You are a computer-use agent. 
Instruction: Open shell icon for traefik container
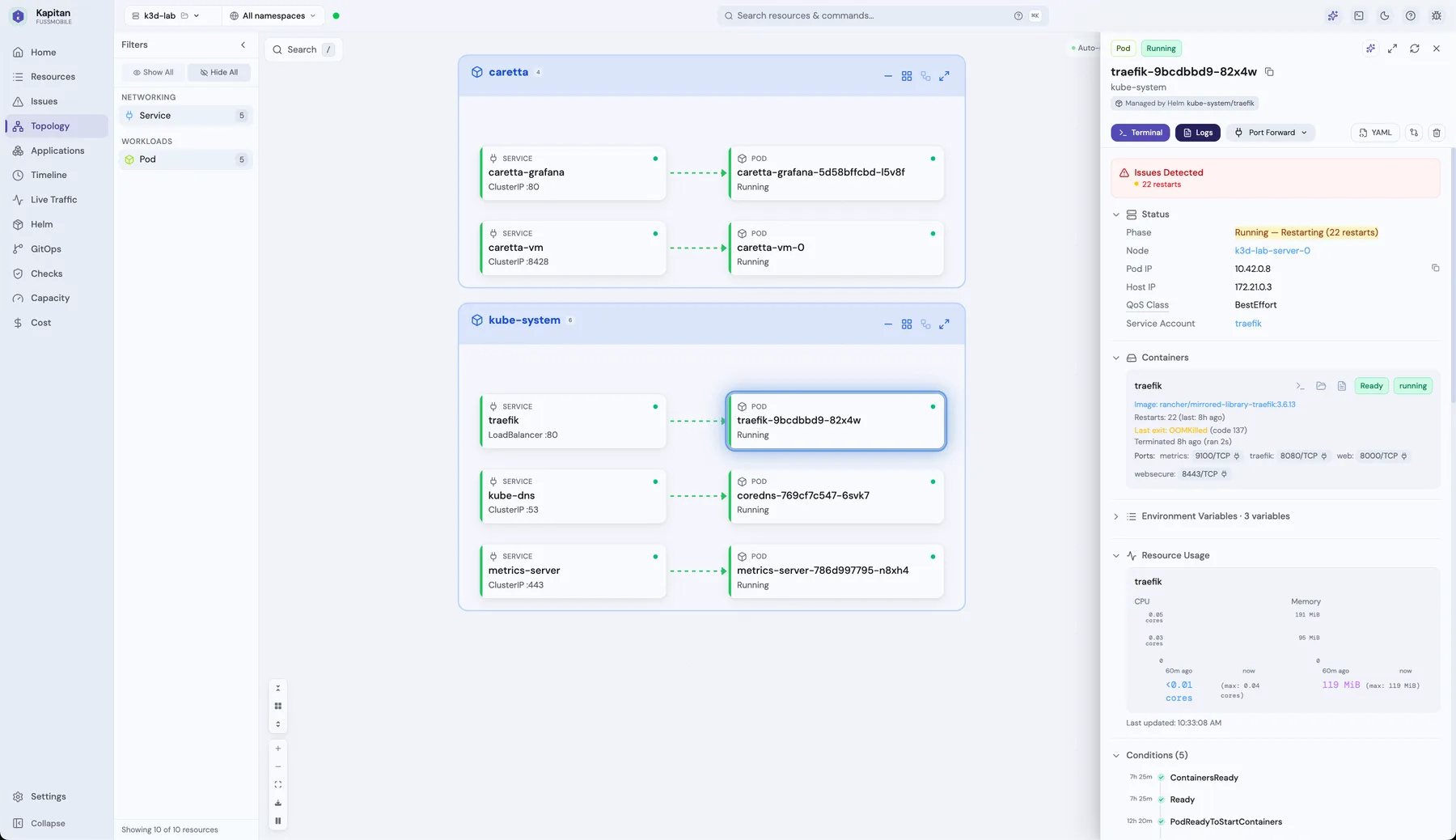pyautogui.click(x=1300, y=386)
